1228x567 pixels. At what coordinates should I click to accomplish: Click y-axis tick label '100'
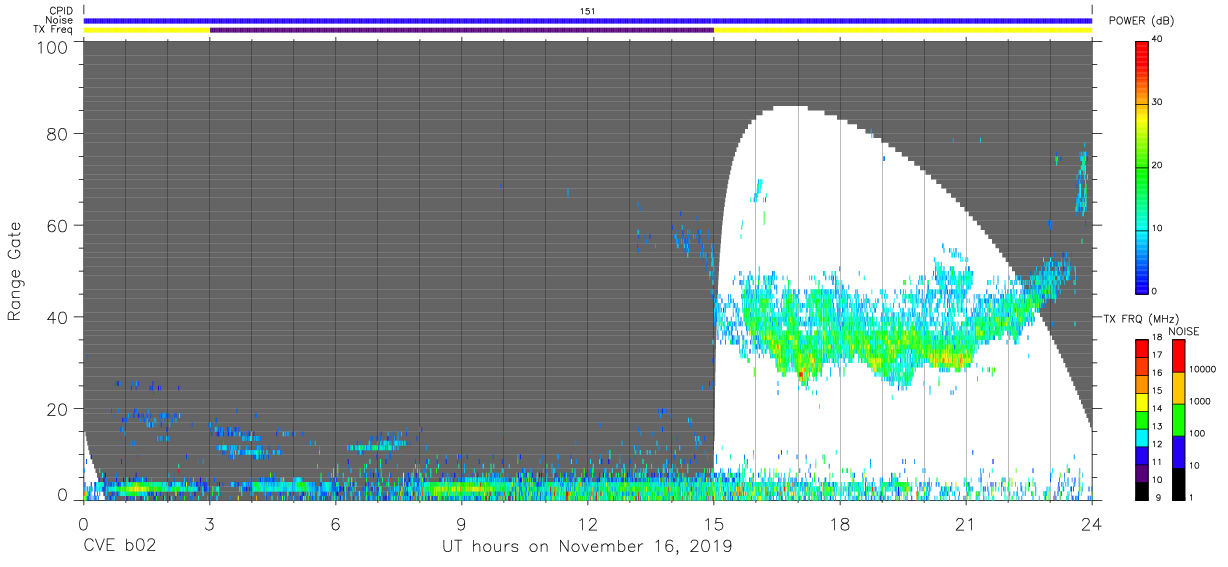(52, 47)
